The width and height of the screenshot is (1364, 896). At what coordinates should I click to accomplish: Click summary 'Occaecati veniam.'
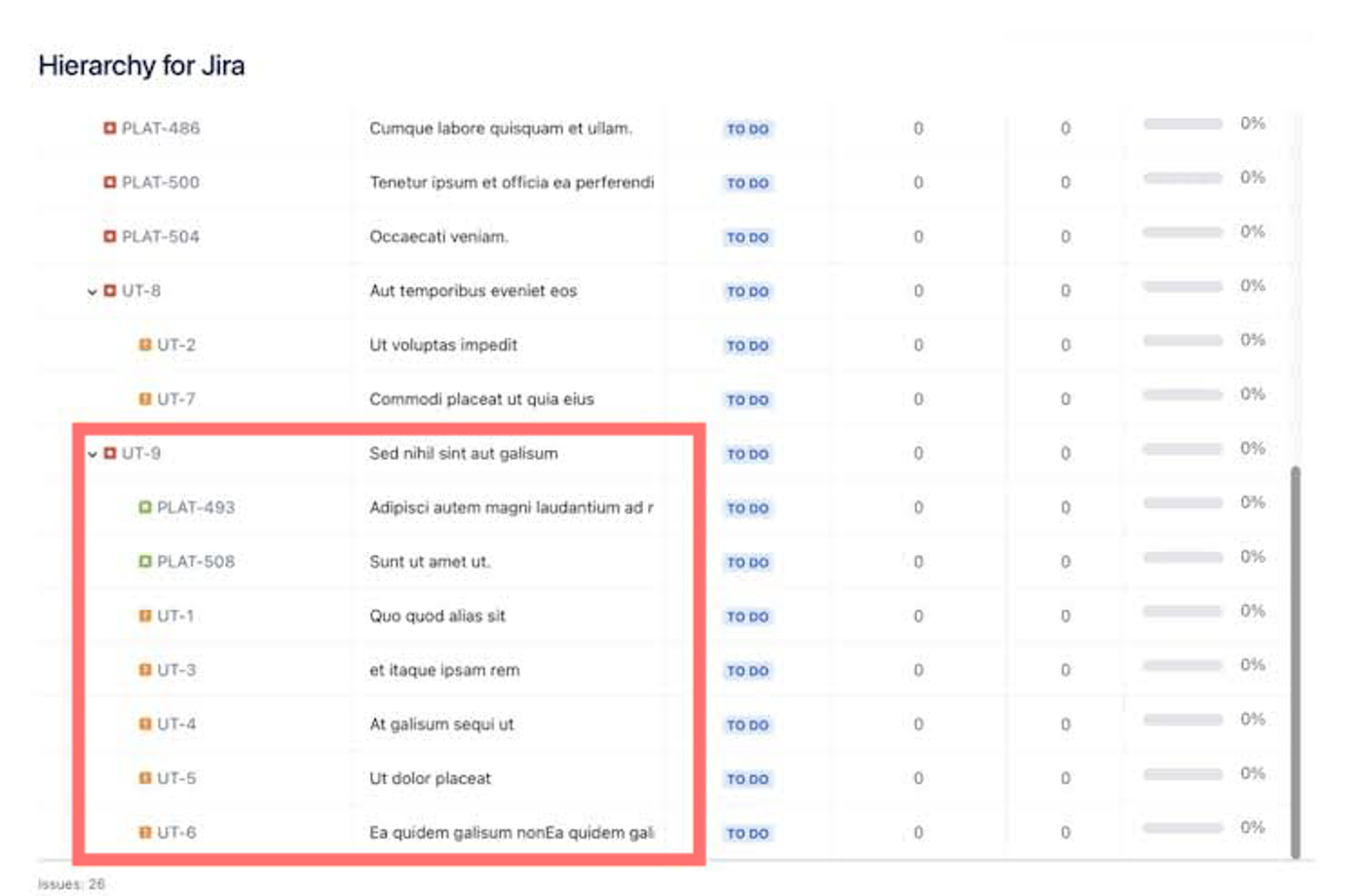[438, 237]
